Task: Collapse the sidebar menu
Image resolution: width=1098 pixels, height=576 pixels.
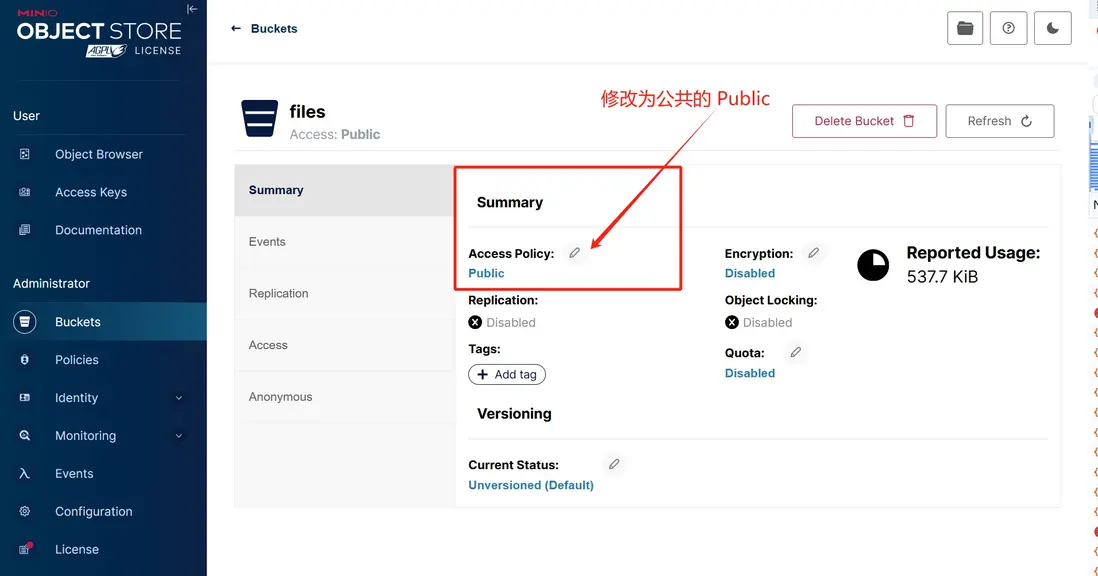Action: (x=192, y=8)
